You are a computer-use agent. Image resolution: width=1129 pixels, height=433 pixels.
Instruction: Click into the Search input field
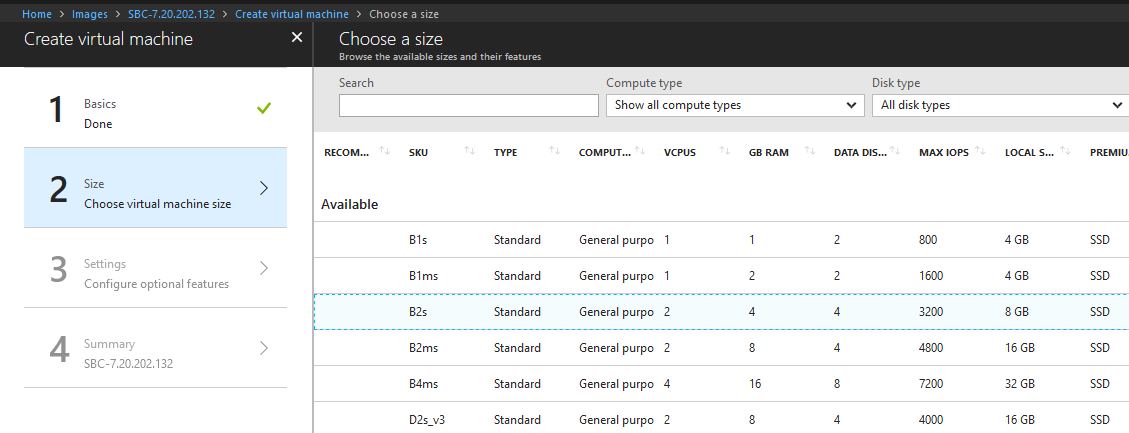[x=469, y=105]
